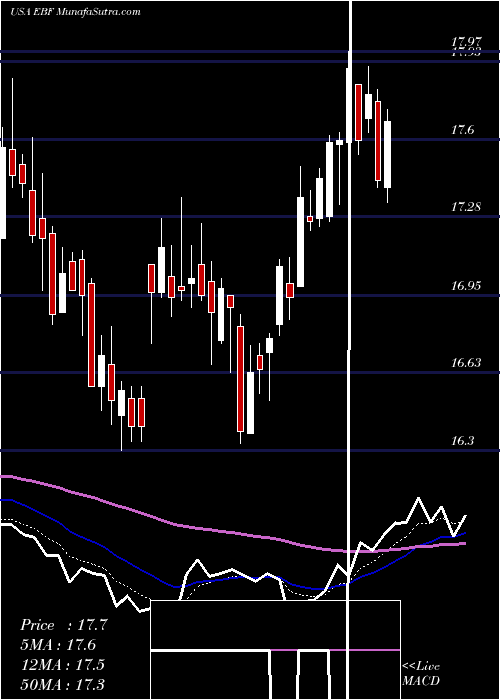This screenshot has height=700, width=500.
Task: Click the MACD histogram box
Action: (275, 650)
